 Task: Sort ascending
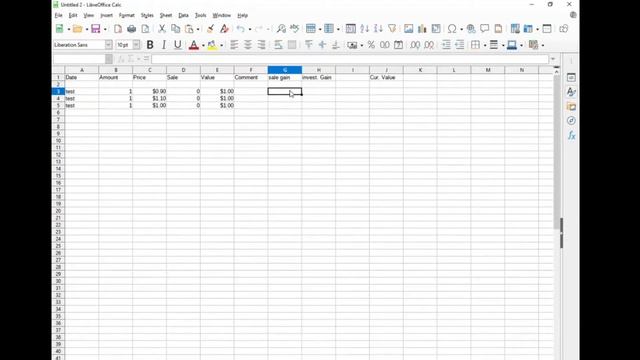[365, 29]
